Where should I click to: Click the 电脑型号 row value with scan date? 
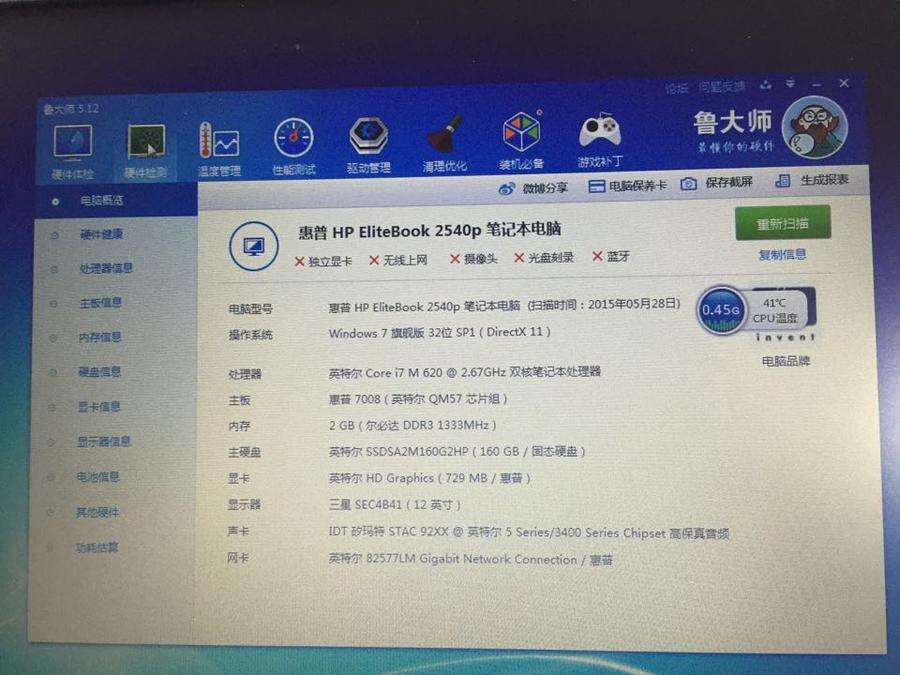[505, 305]
